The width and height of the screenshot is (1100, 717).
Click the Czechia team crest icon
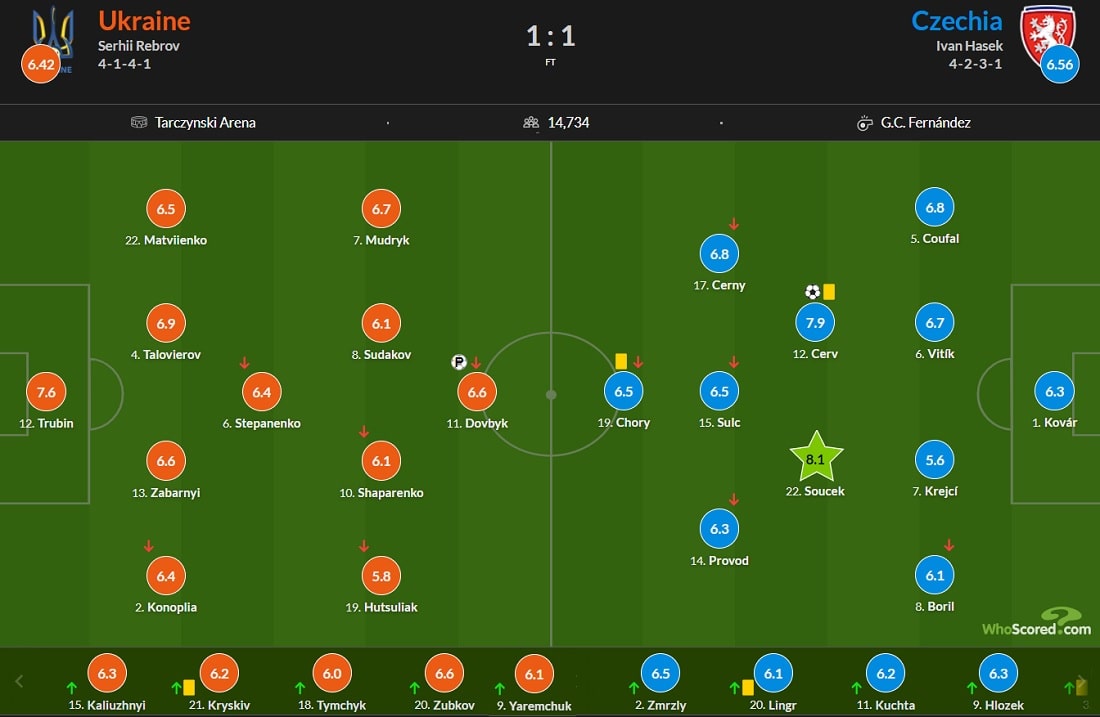[x=1048, y=34]
